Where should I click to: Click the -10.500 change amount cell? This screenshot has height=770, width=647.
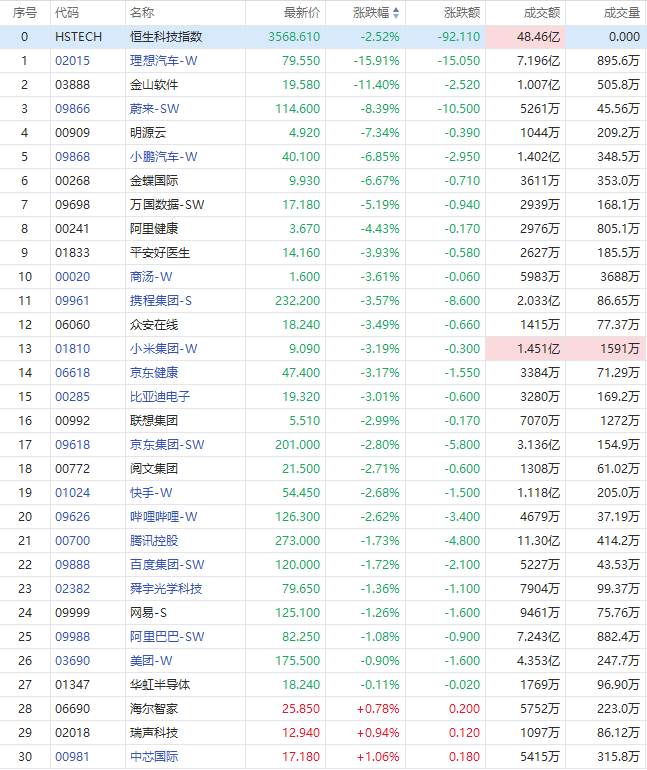pos(458,109)
